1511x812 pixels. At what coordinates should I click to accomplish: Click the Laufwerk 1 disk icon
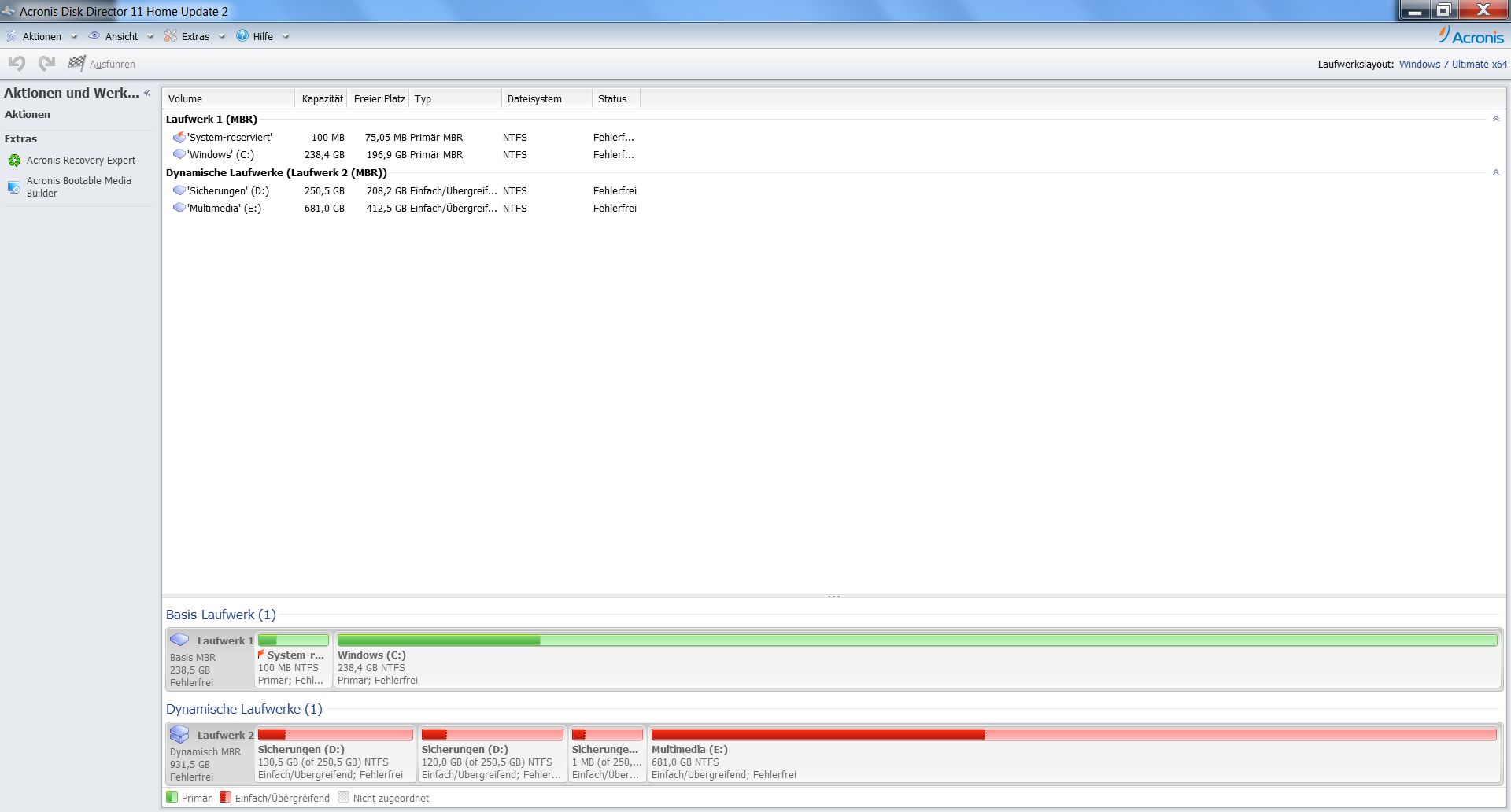pyautogui.click(x=180, y=640)
